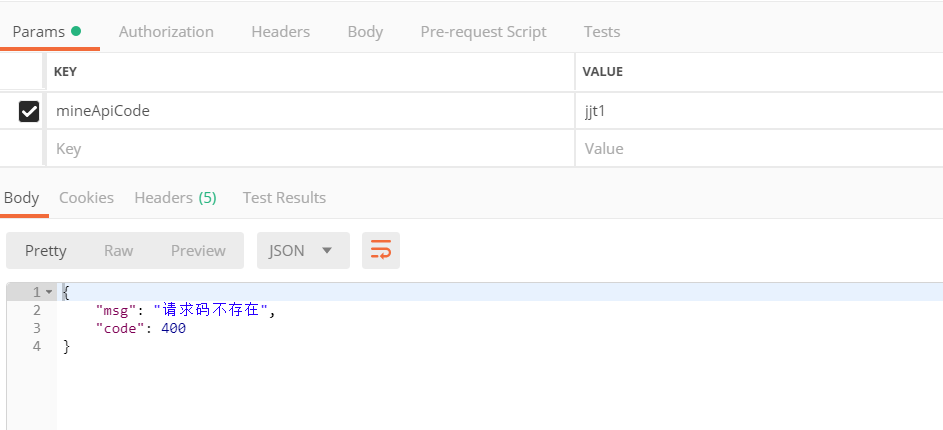Click the empty Key input field

point(310,149)
